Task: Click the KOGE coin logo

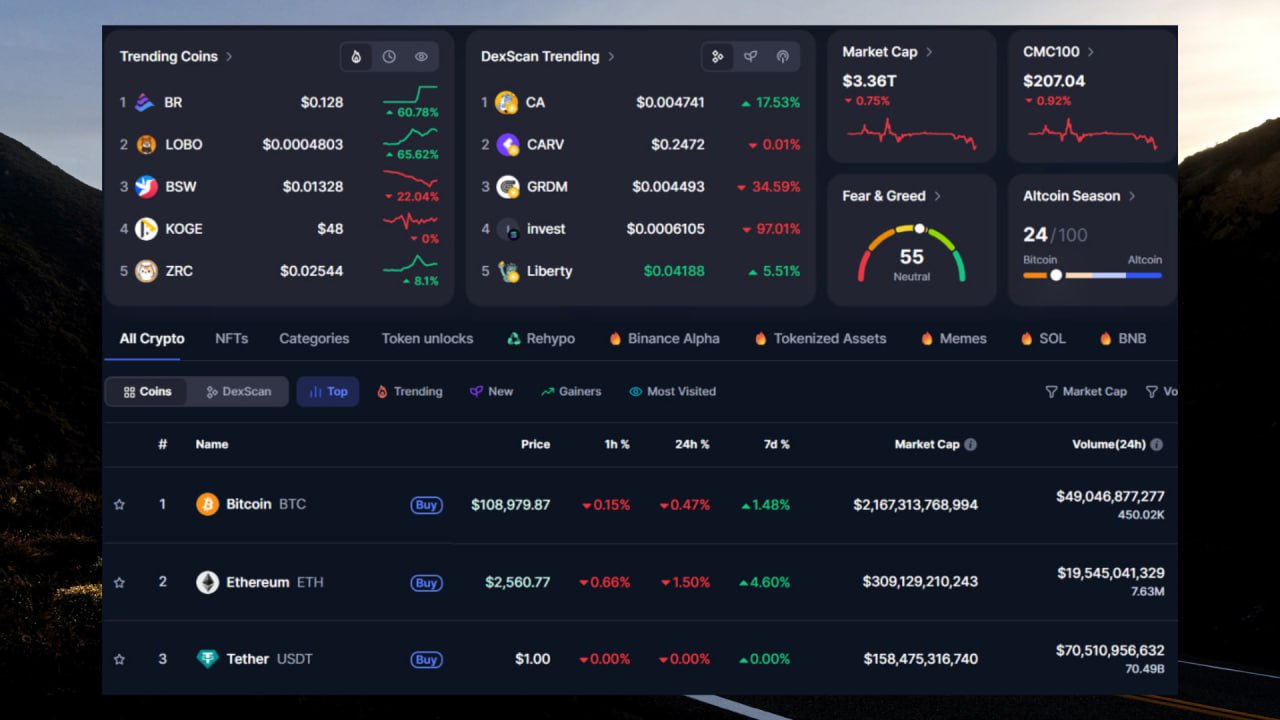Action: [x=146, y=229]
